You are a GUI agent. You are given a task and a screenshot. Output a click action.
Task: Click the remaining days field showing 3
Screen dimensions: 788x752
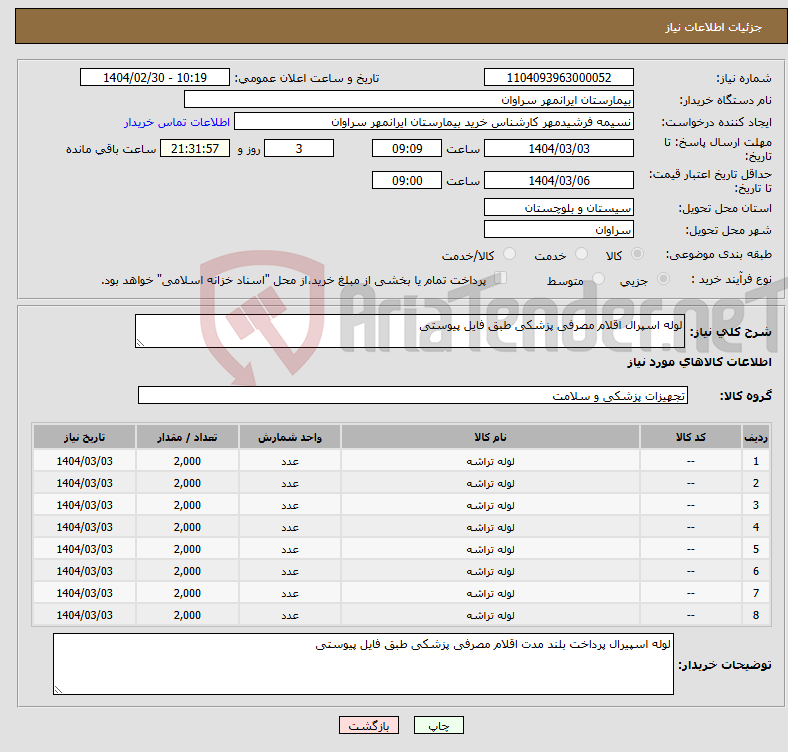299,148
